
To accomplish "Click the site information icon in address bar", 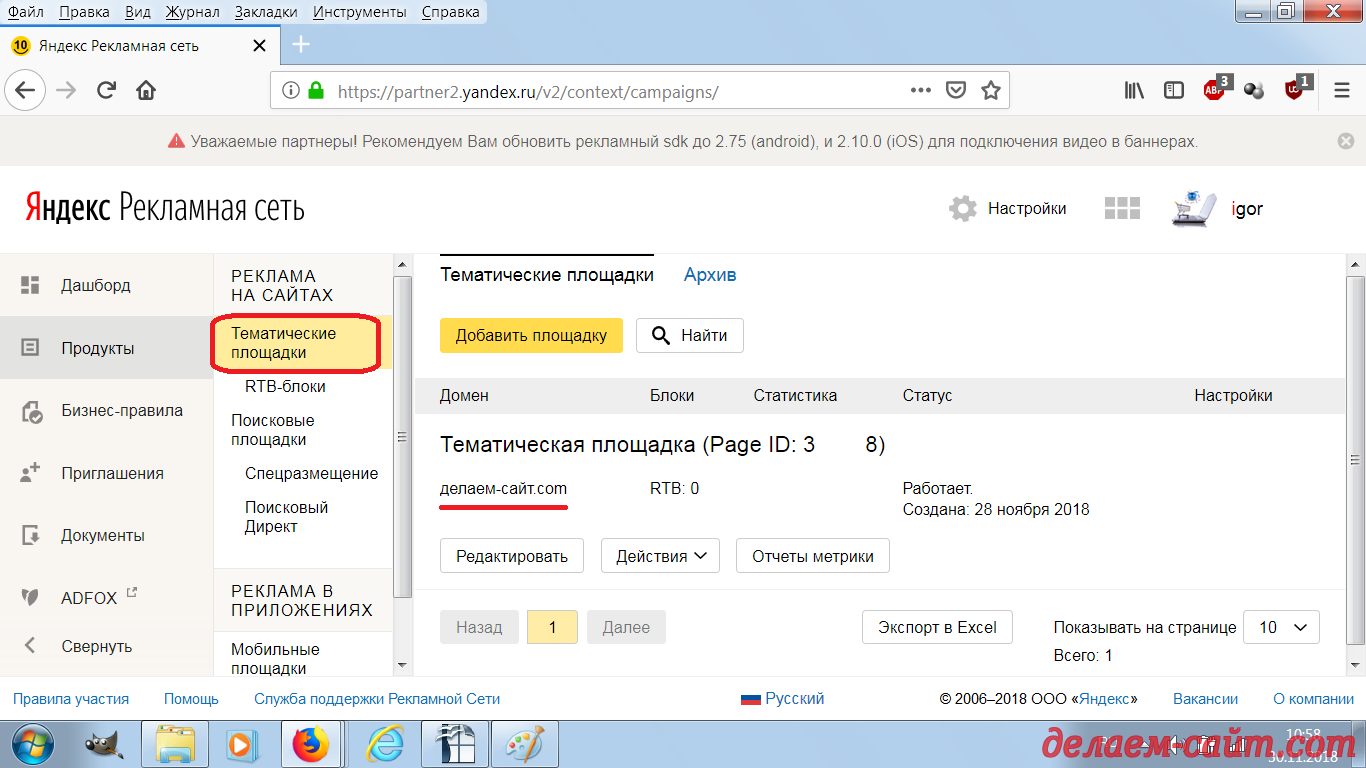I will coord(291,91).
